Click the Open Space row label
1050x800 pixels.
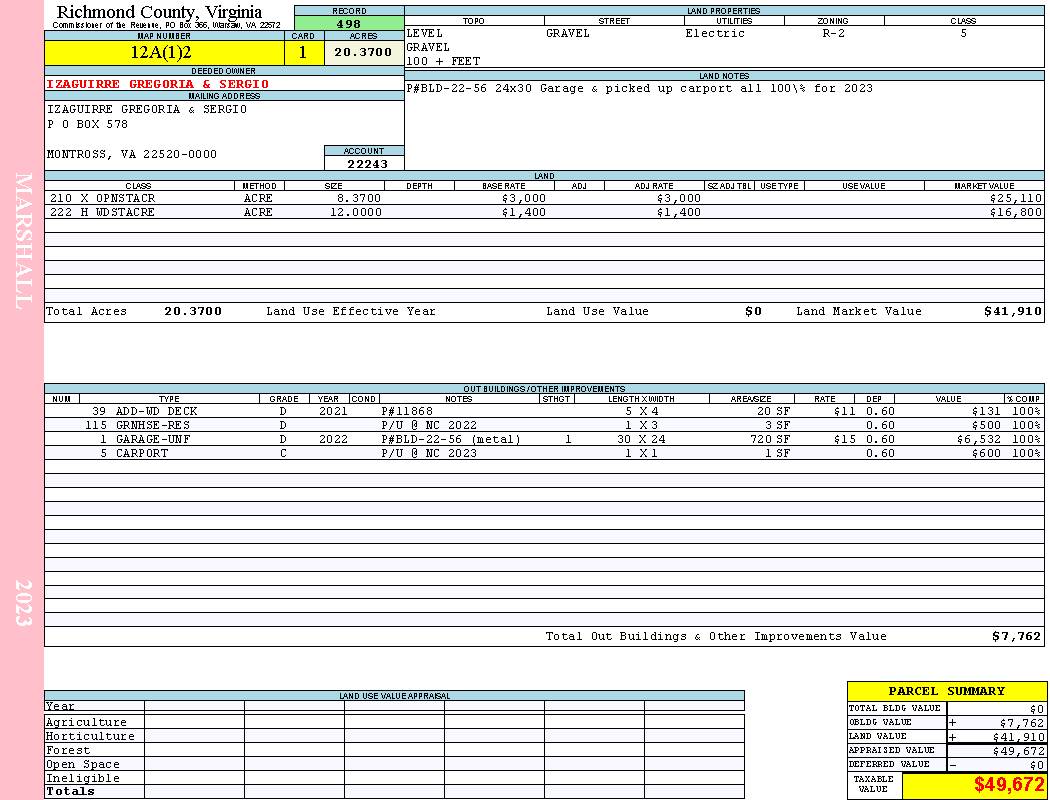[x=82, y=765]
